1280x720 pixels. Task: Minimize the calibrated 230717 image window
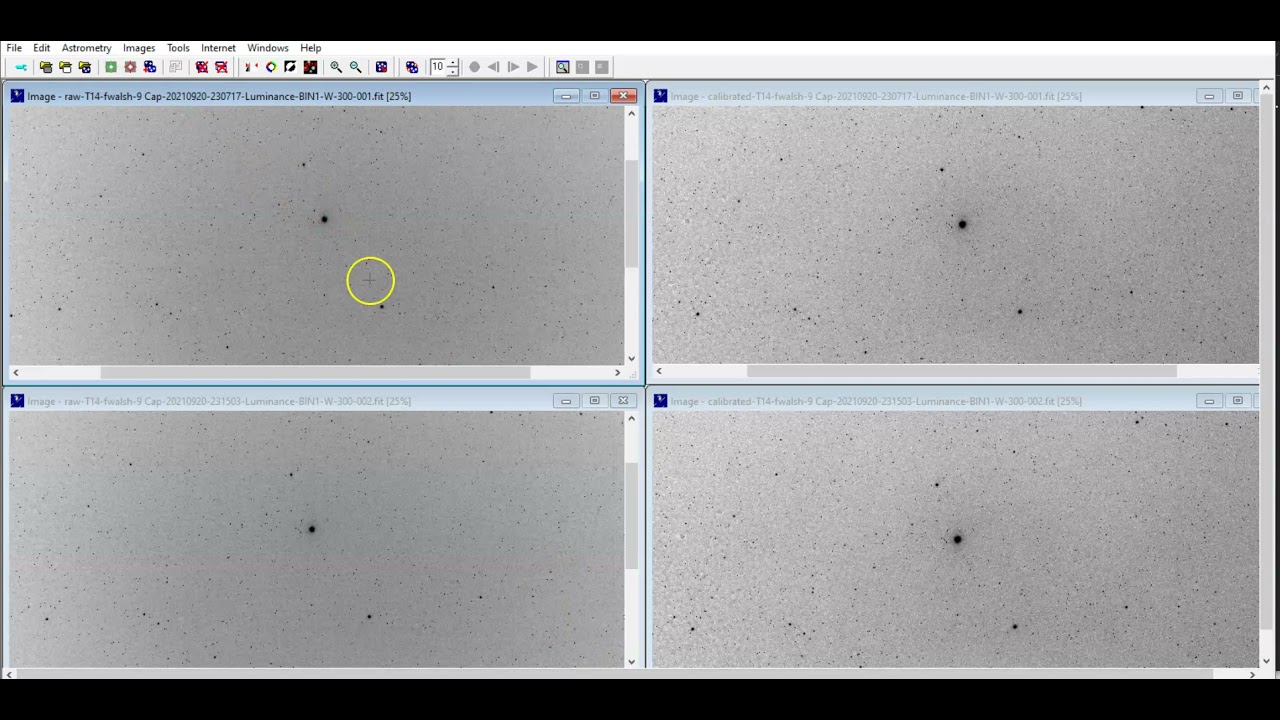tap(1209, 96)
